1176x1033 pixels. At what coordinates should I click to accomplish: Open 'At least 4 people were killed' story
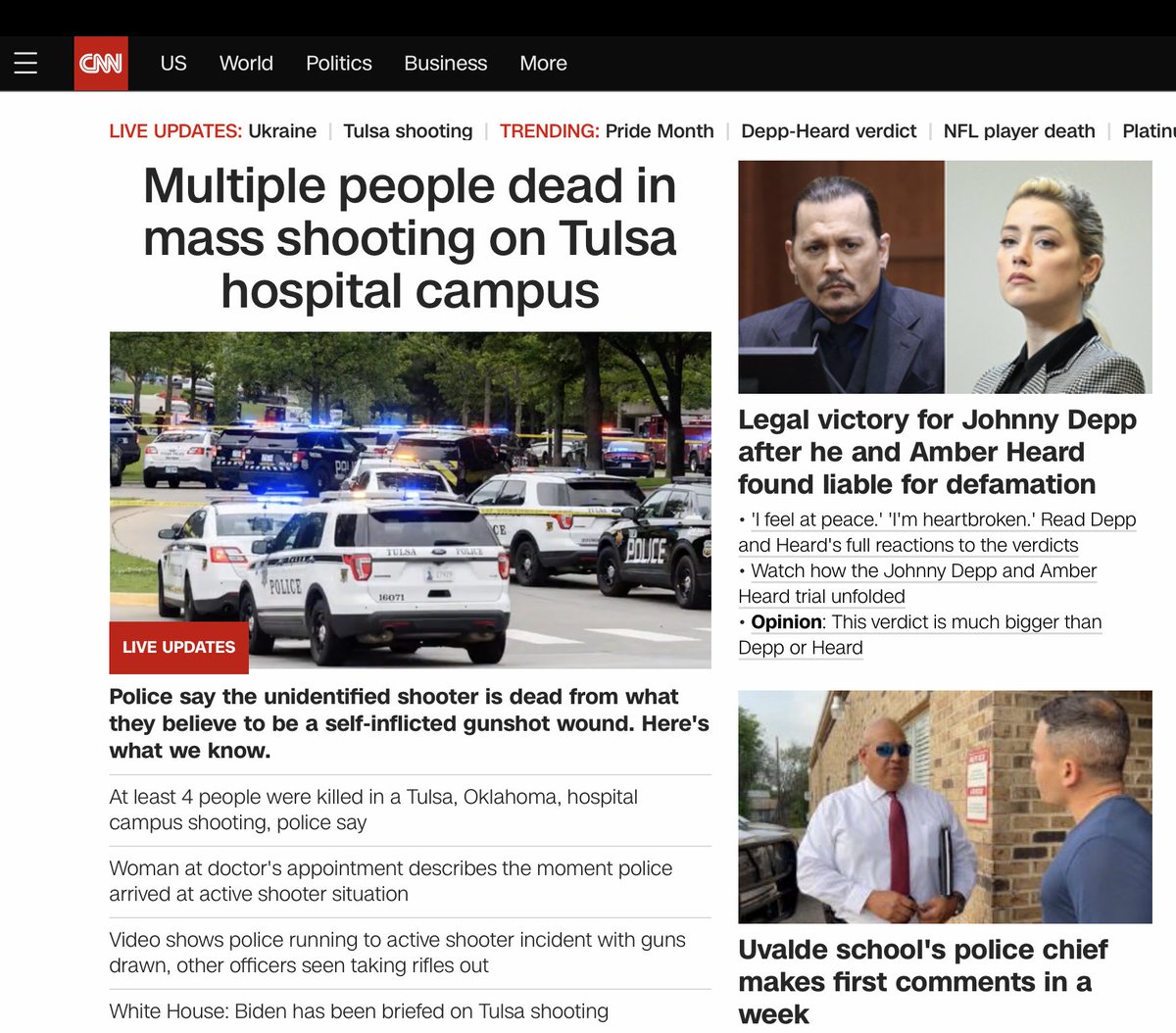(x=373, y=810)
